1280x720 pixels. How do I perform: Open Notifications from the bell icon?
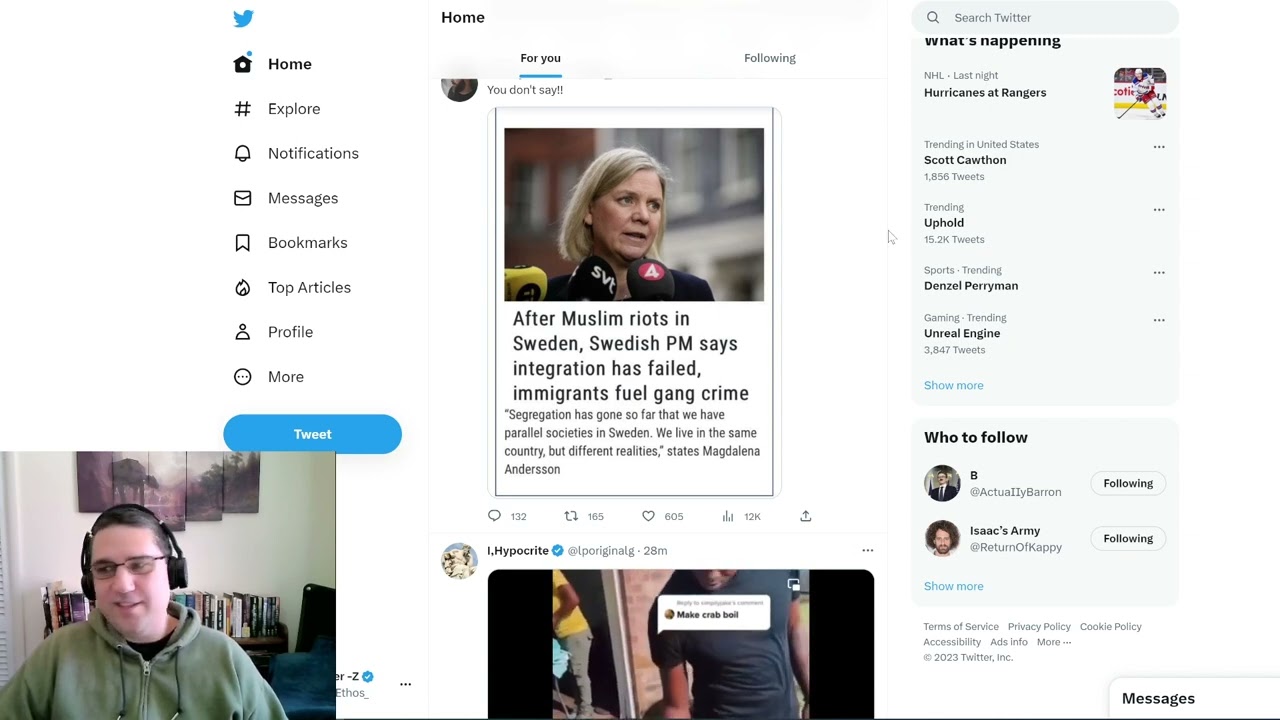click(x=243, y=153)
